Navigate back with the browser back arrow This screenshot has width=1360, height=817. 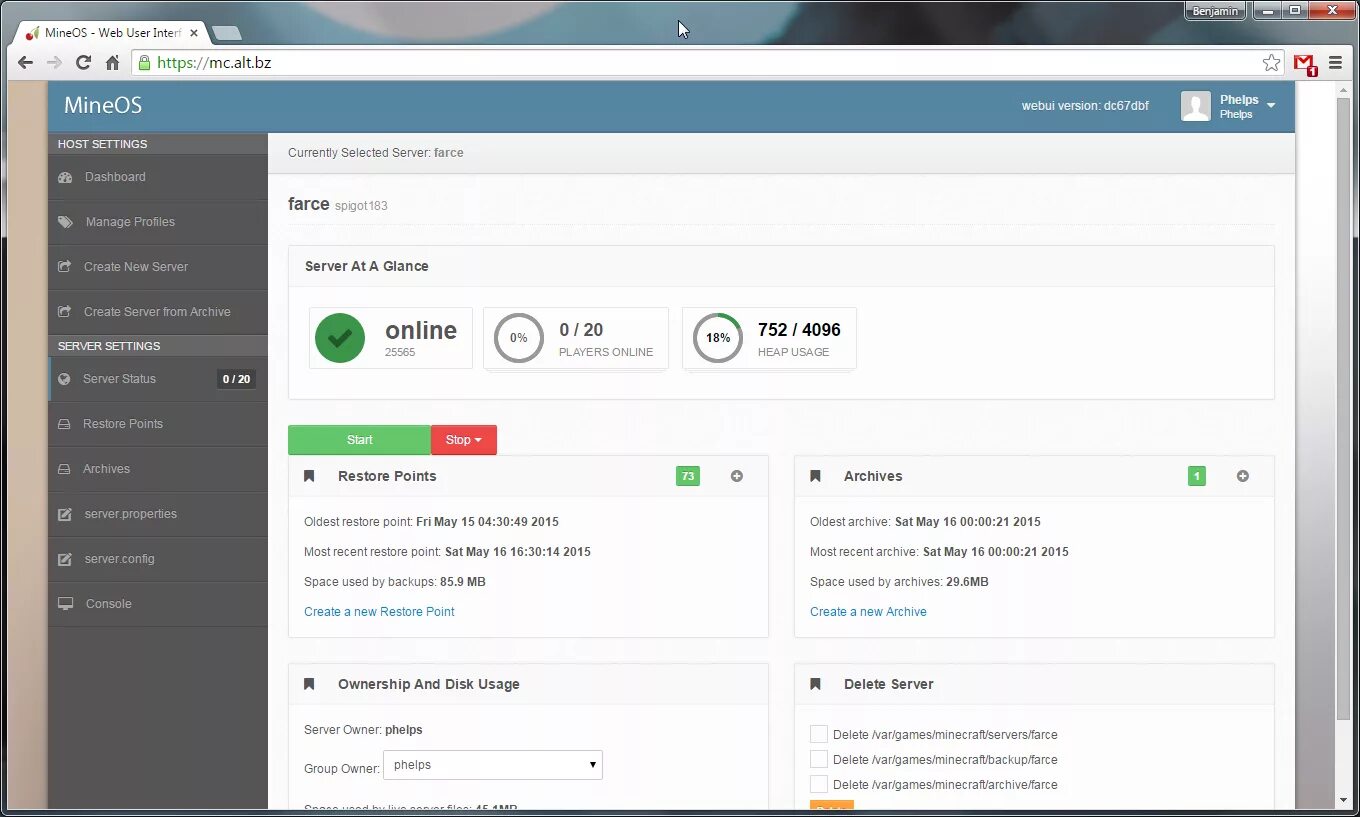point(25,62)
